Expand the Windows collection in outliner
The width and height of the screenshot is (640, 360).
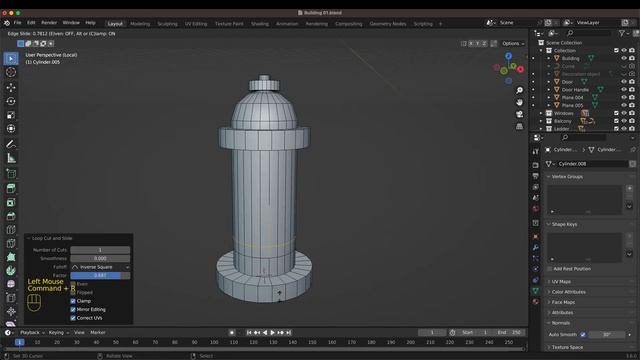pos(541,113)
